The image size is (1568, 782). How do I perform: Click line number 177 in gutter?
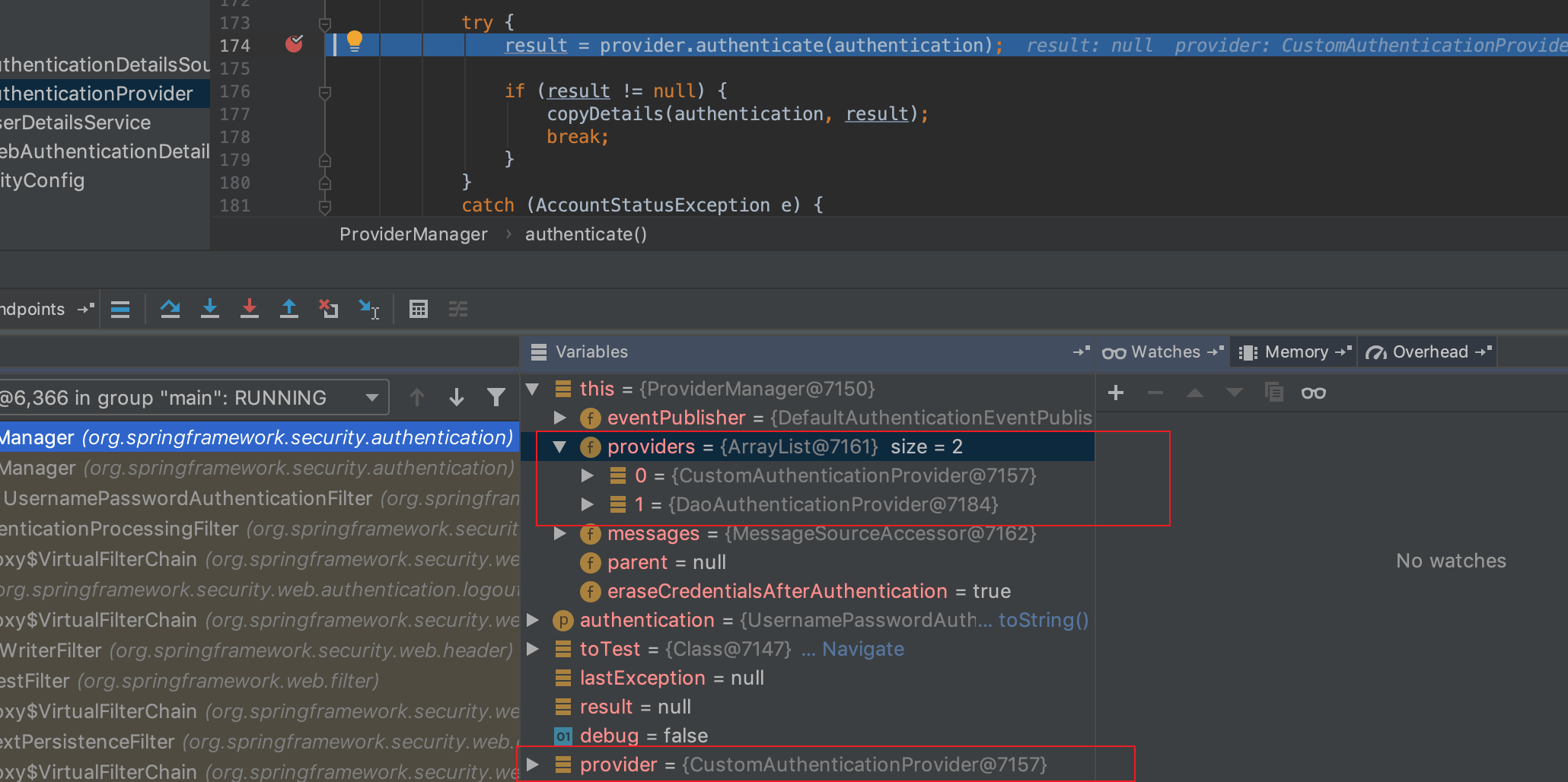pos(234,114)
